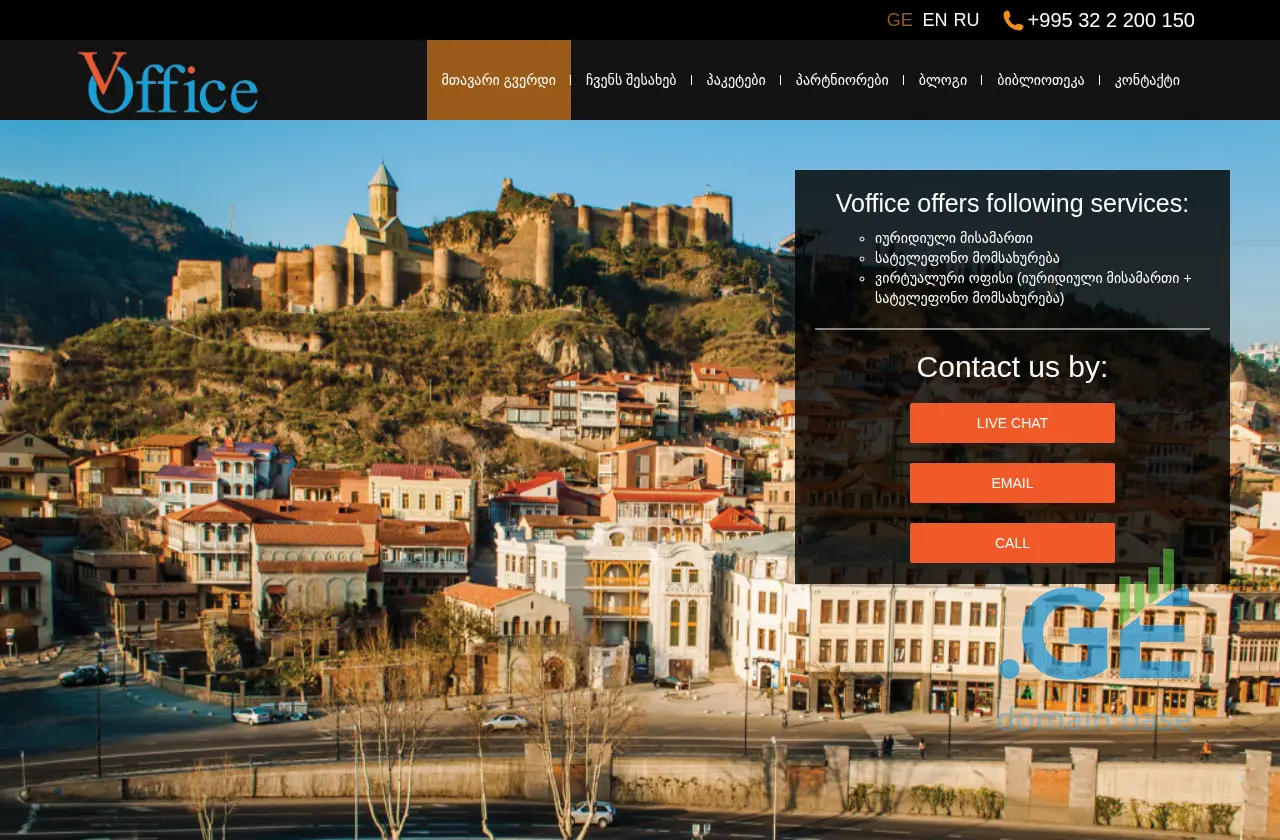Open the პარტნიორები menu item

(842, 80)
